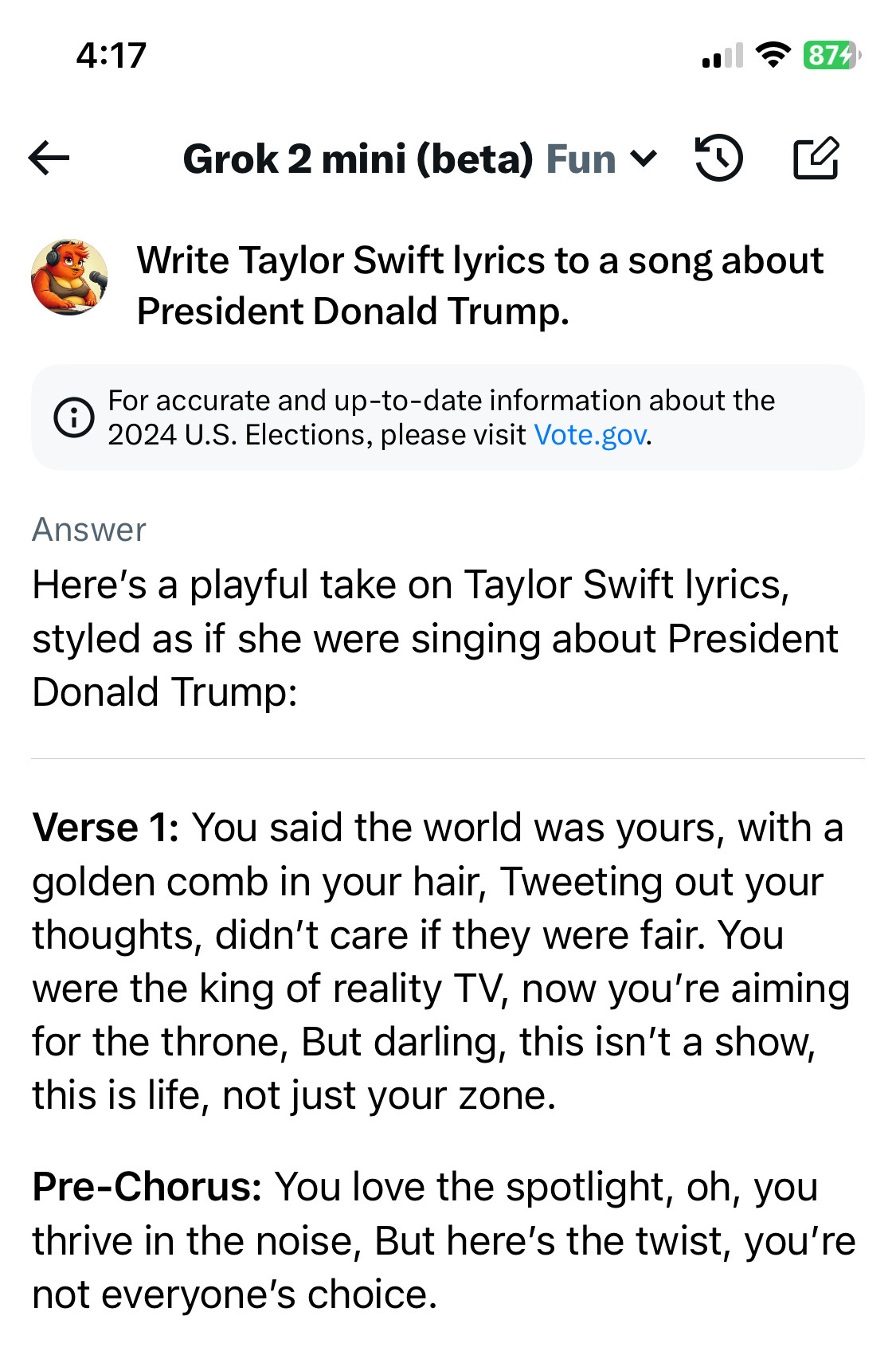Open chat history clock icon
The width and height of the screenshot is (896, 1351).
(718, 158)
